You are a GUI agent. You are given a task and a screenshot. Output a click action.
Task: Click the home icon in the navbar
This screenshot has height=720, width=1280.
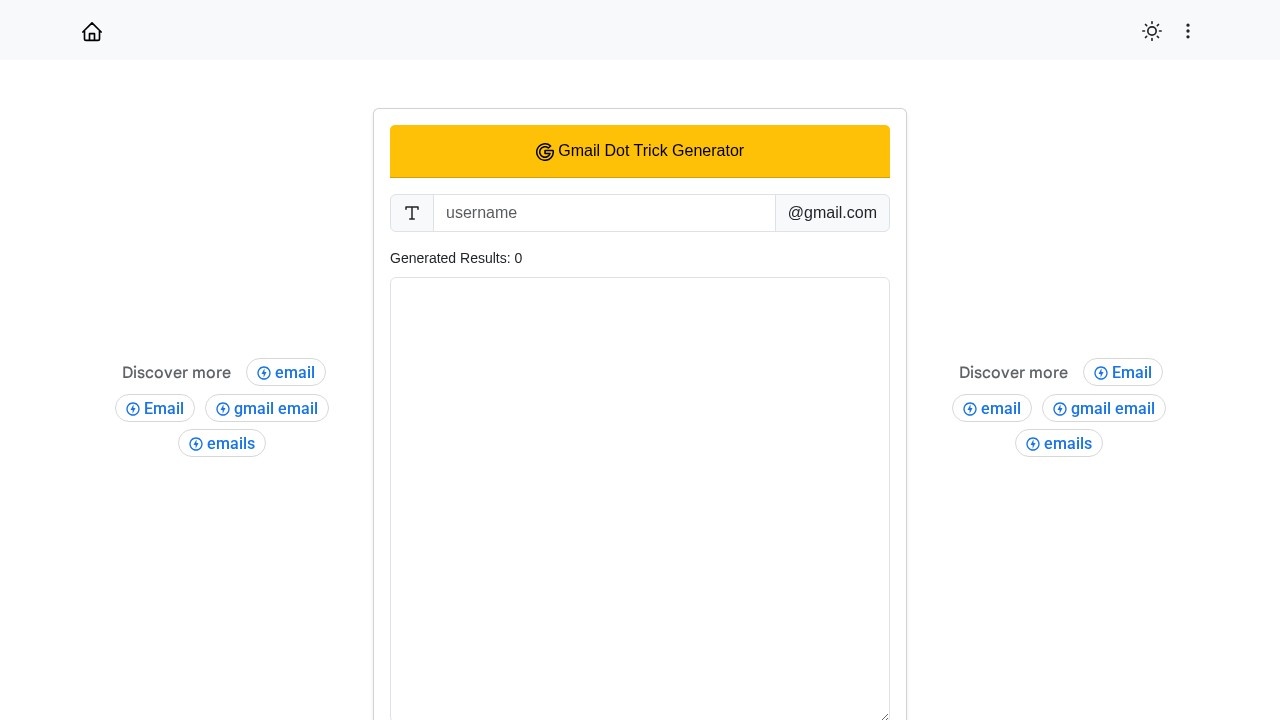click(x=92, y=31)
